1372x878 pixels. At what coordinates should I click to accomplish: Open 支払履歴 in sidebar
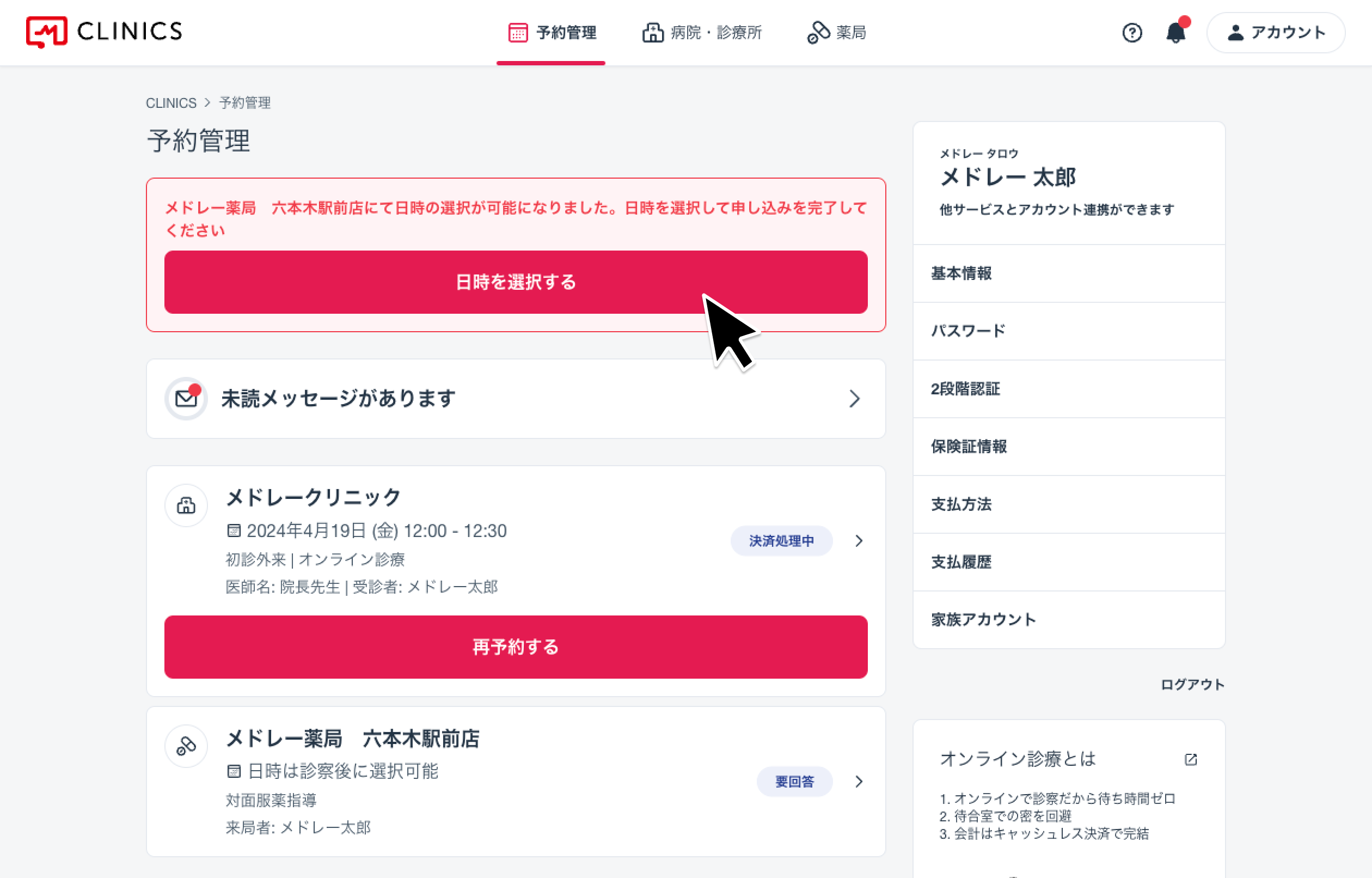[1069, 562]
